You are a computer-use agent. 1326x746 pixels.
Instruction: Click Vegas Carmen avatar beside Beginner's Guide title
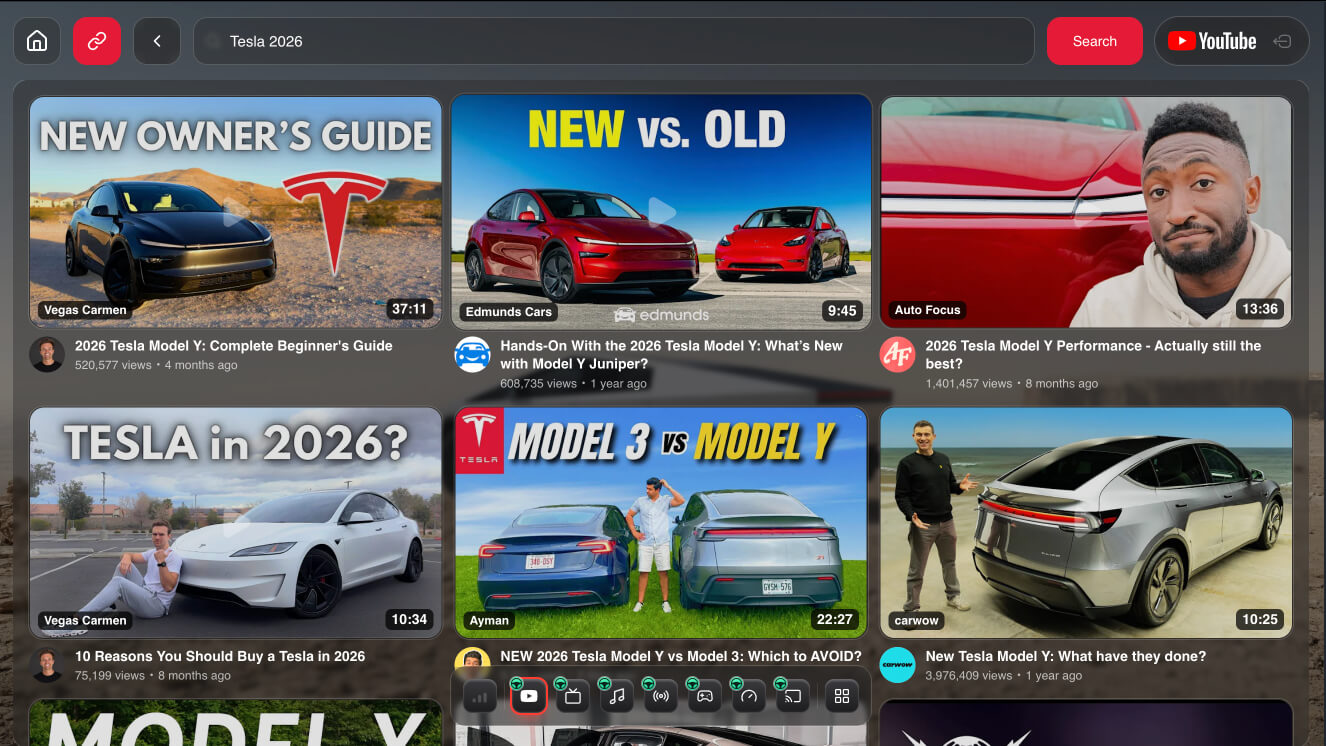[x=47, y=354]
